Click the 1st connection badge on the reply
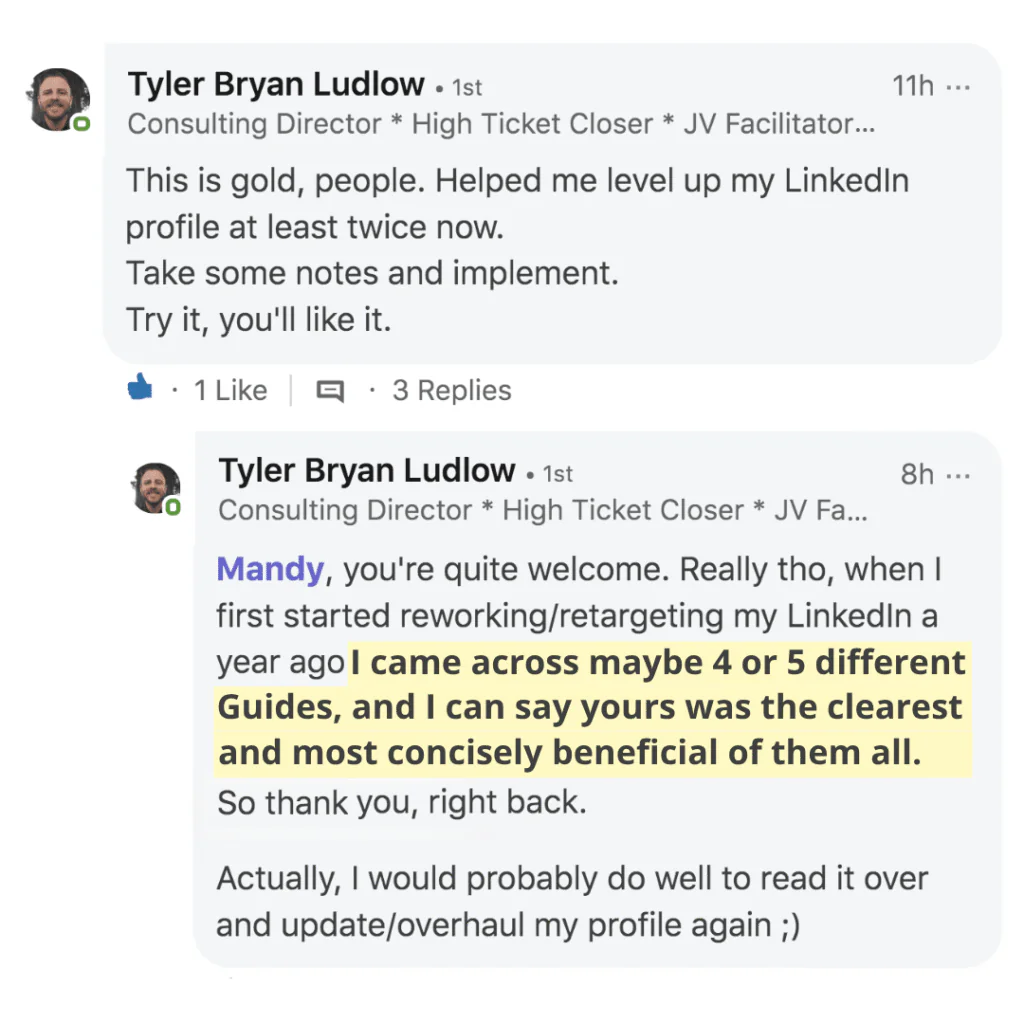Image resolution: width=1024 pixels, height=1024 pixels. 558,474
